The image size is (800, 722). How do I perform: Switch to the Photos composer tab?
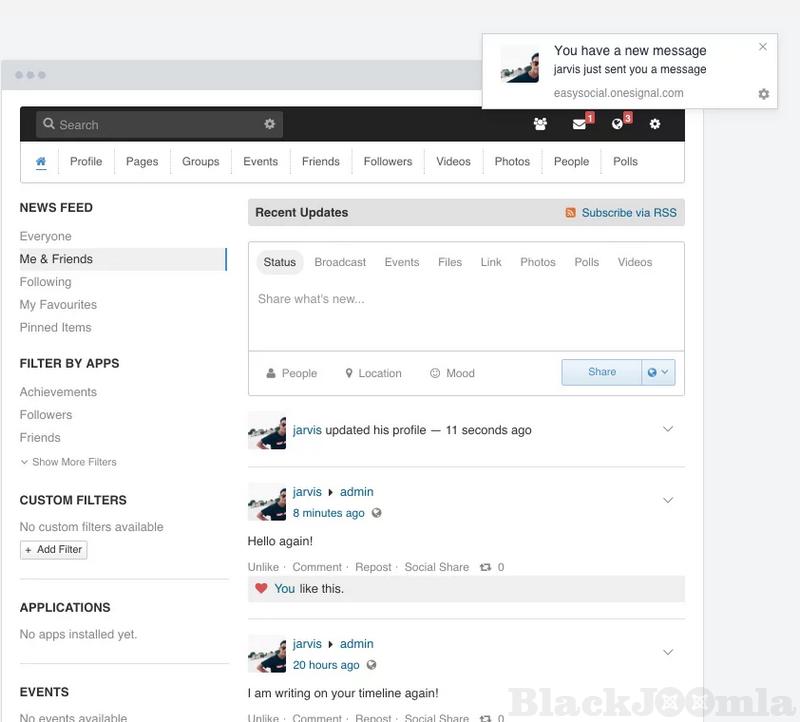[537, 262]
